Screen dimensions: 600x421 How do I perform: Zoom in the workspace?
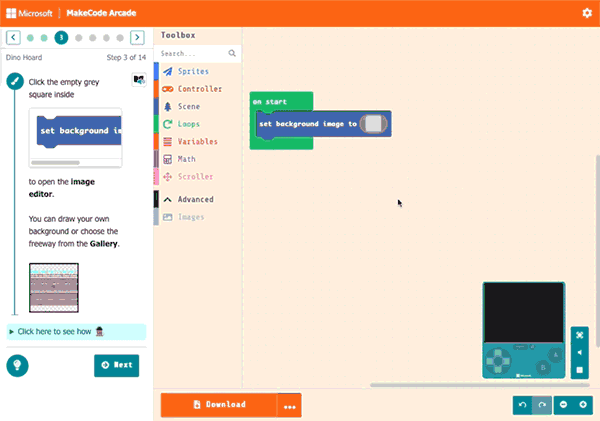click(x=583, y=405)
